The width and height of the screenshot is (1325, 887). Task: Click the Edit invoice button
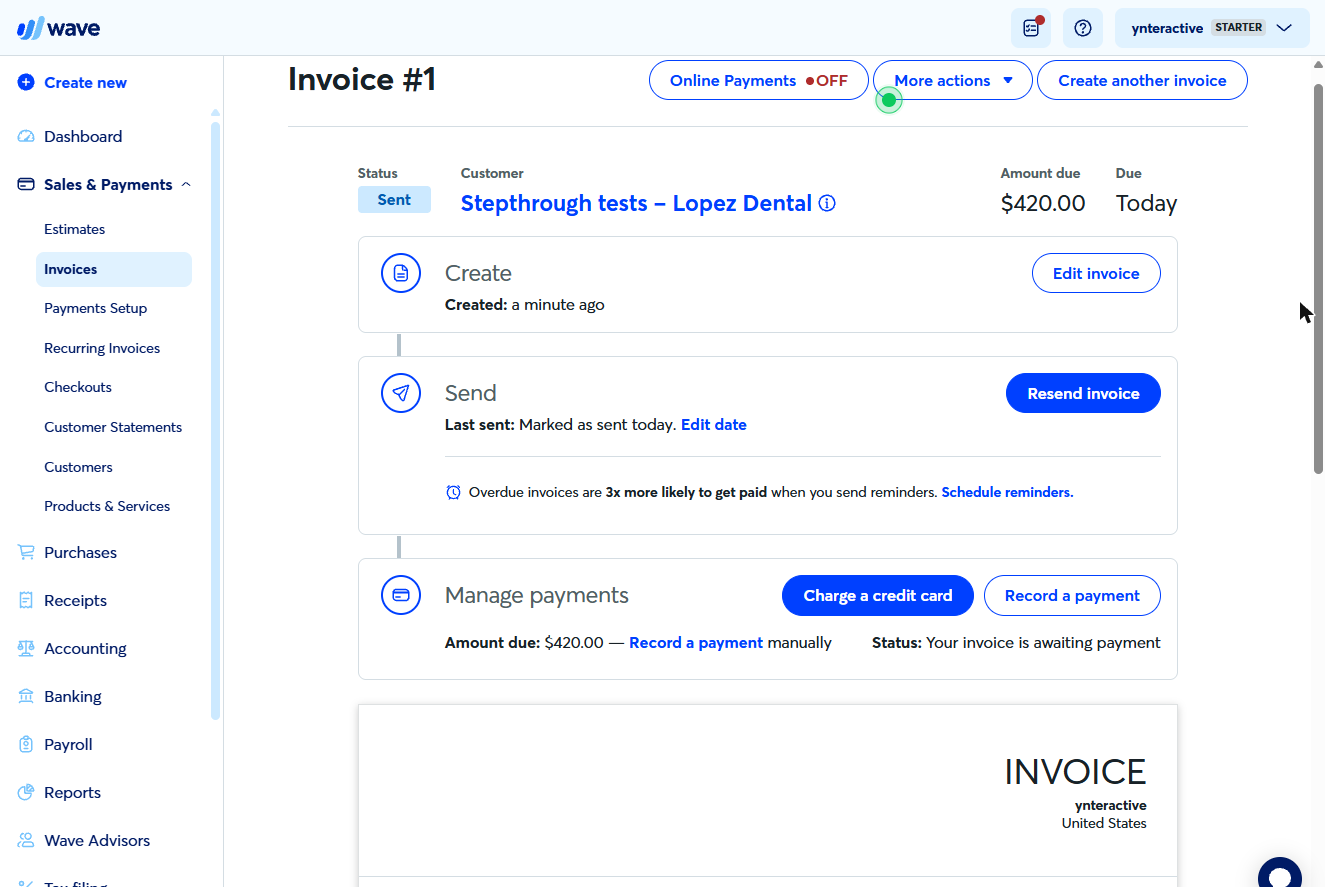1096,273
